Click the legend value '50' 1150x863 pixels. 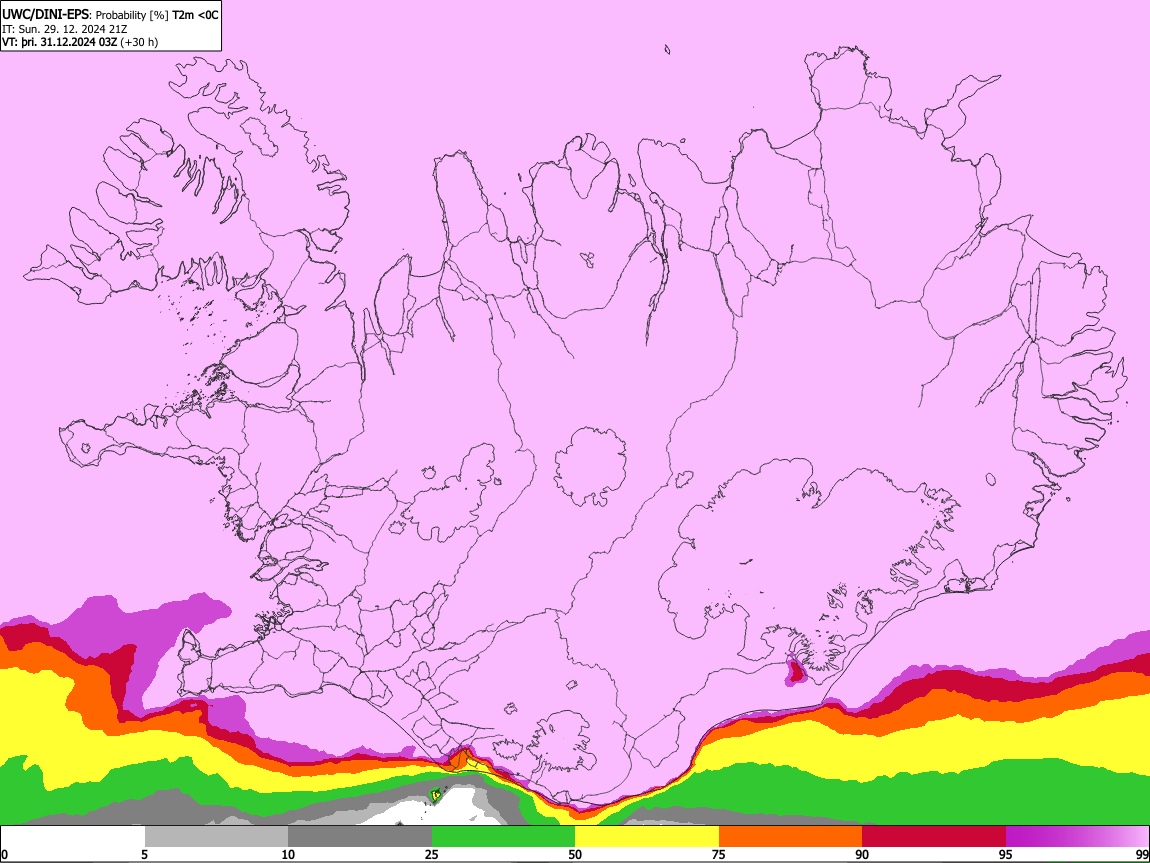click(x=575, y=855)
